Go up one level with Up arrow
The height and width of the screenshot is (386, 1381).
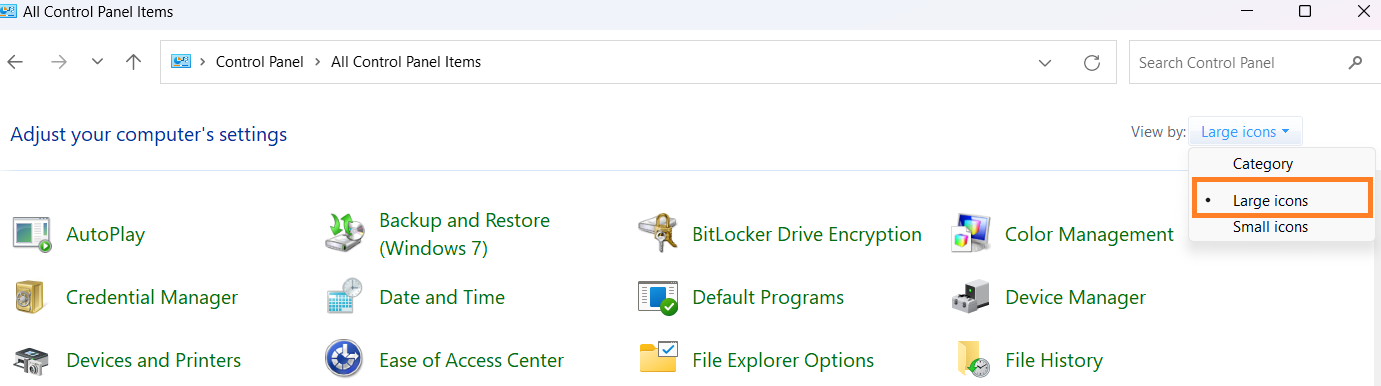coord(133,62)
